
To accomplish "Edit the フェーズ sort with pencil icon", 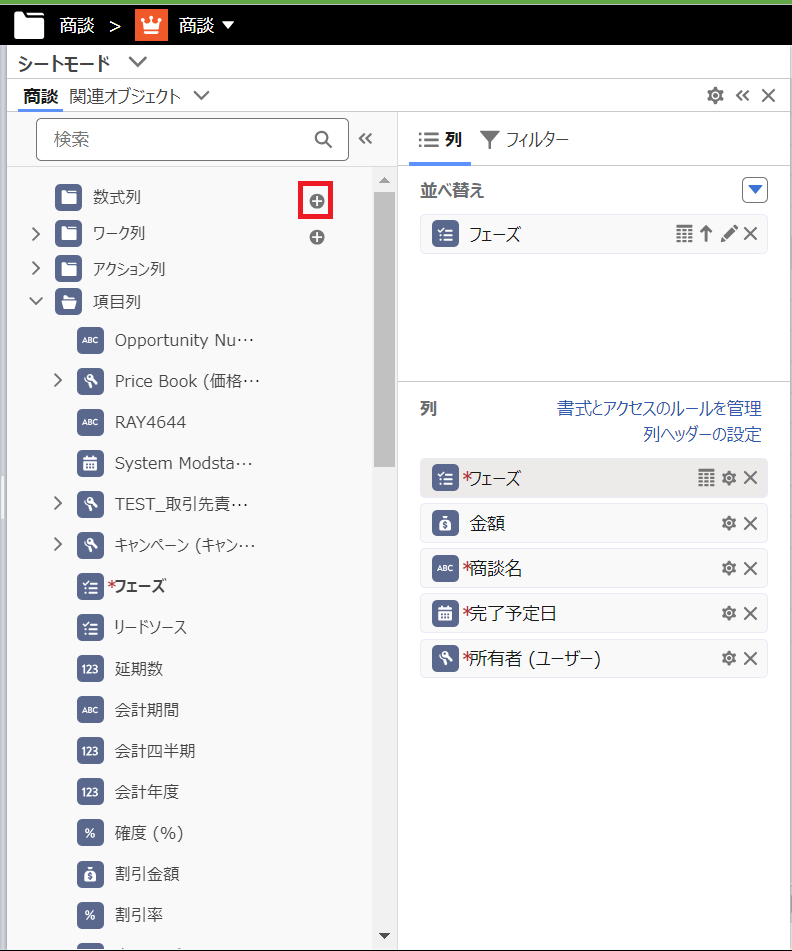I will pos(729,234).
